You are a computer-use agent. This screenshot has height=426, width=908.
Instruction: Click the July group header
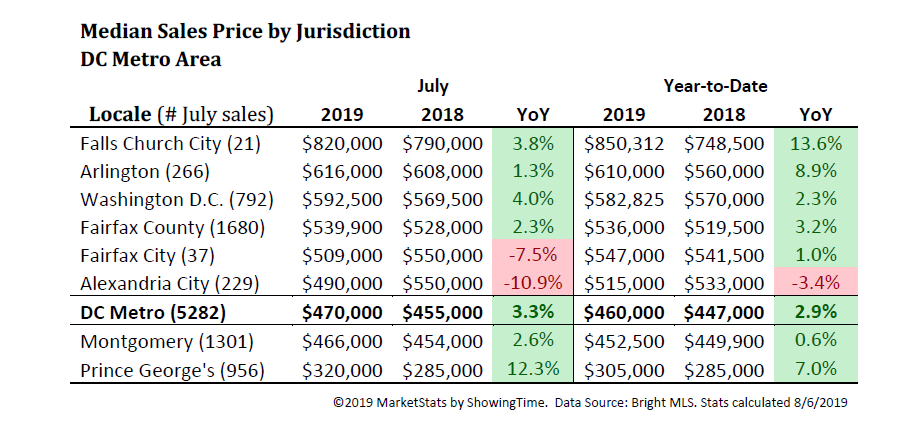tap(433, 87)
